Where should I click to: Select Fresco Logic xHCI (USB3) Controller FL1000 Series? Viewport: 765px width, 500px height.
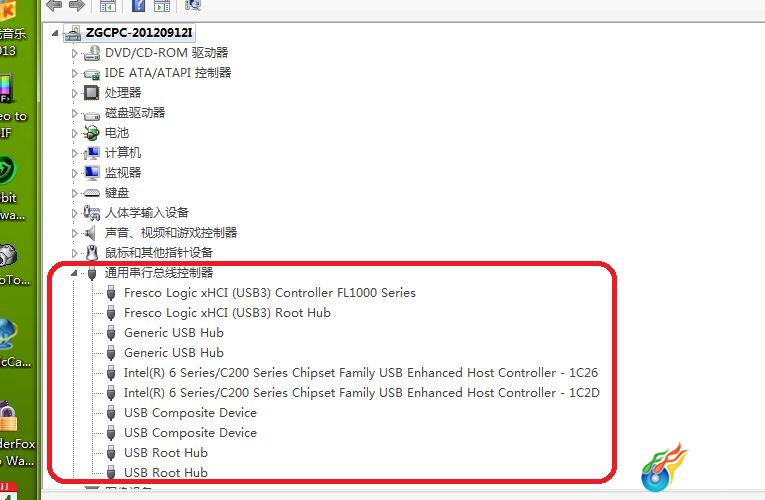tap(270, 293)
